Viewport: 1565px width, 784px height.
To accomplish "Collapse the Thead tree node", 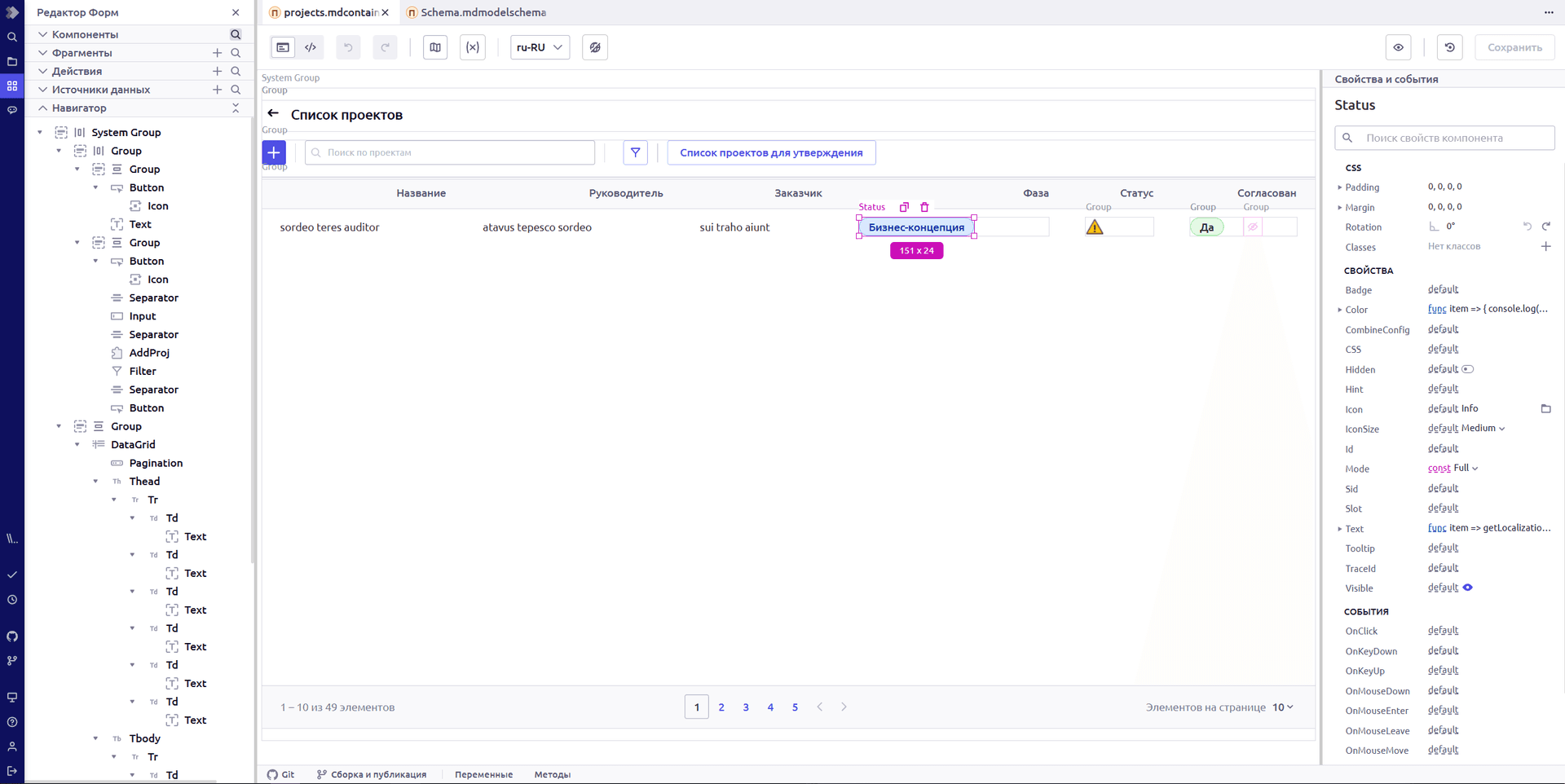I will [95, 482].
